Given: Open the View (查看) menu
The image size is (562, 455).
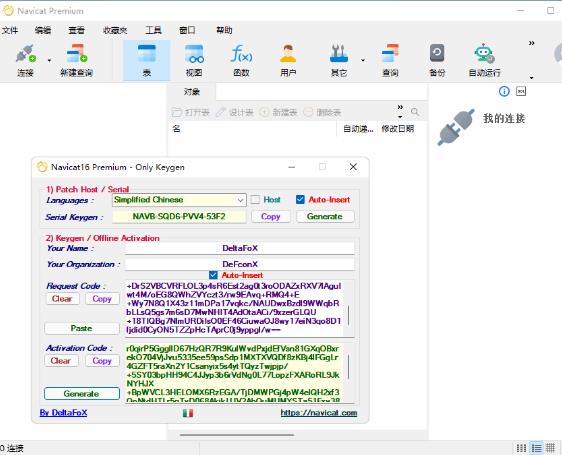Looking at the screenshot, I should coord(76,30).
